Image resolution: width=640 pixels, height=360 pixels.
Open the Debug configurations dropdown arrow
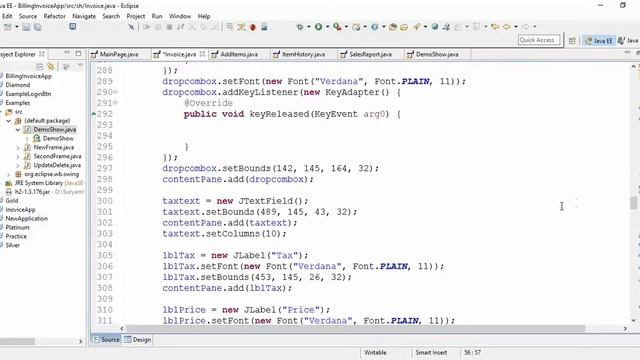coord(309,27)
